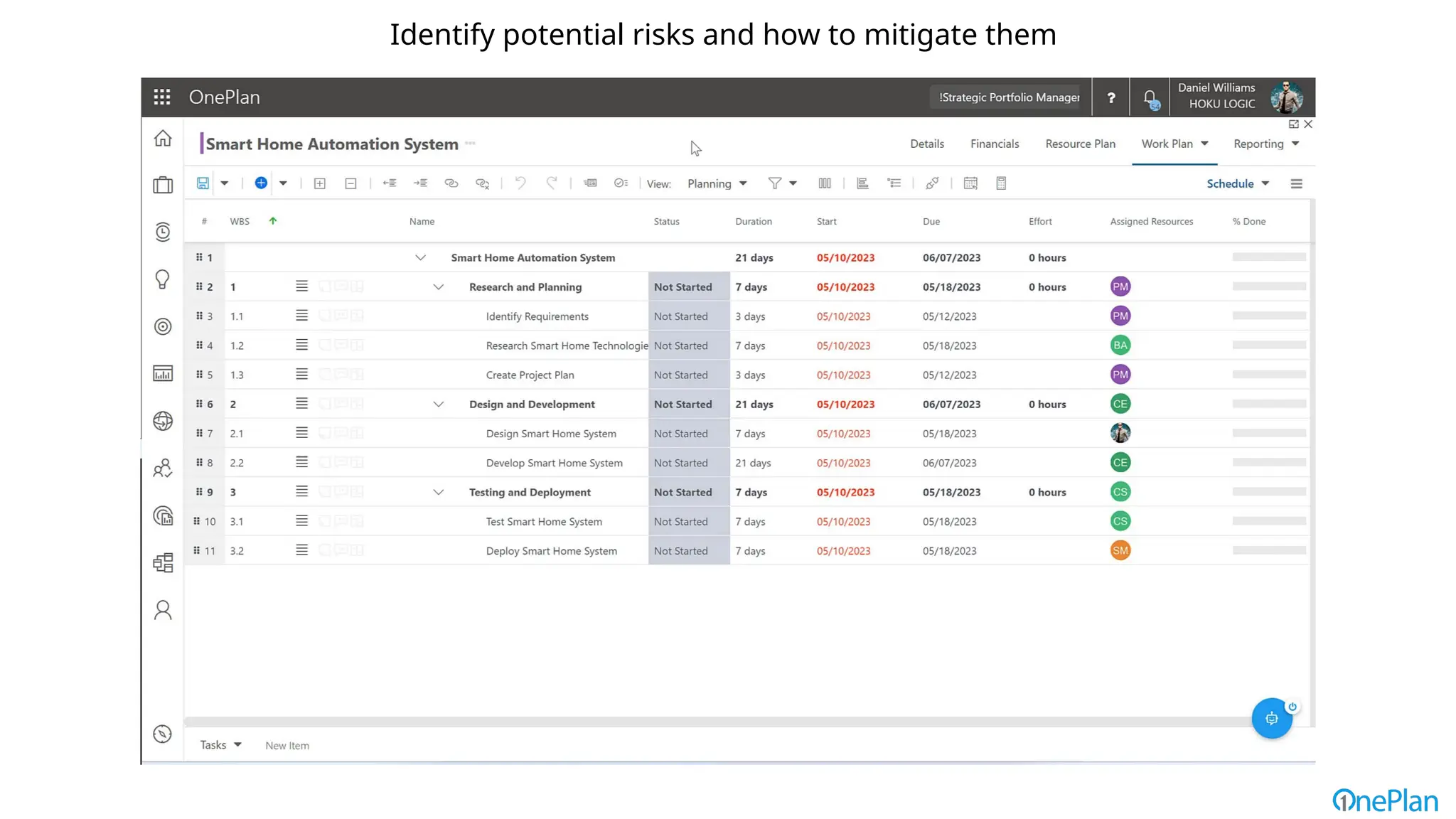Click SM resource avatar on Deploy row
The height and width of the screenshot is (819, 1456).
(x=1120, y=550)
